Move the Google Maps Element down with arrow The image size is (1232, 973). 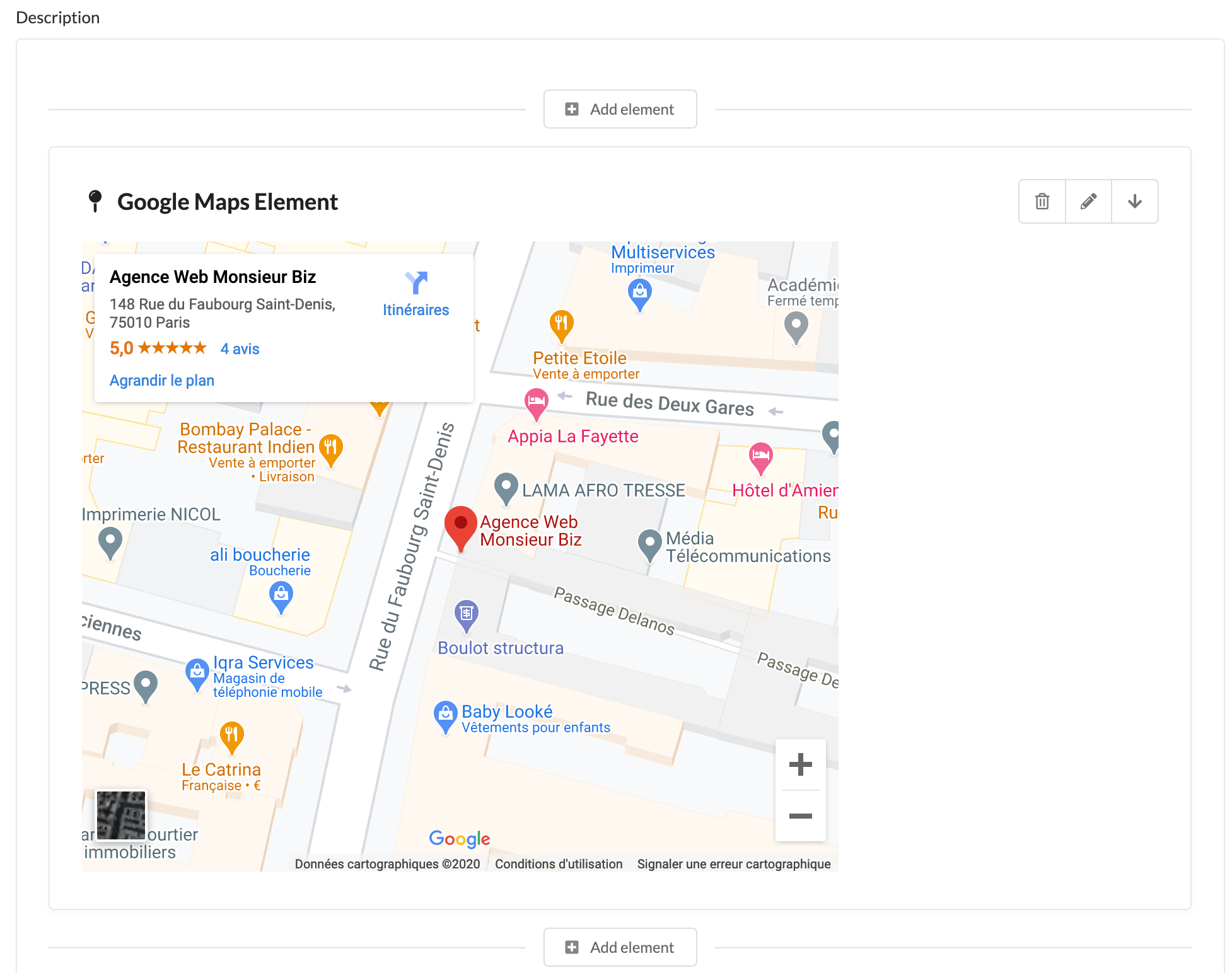point(1134,202)
